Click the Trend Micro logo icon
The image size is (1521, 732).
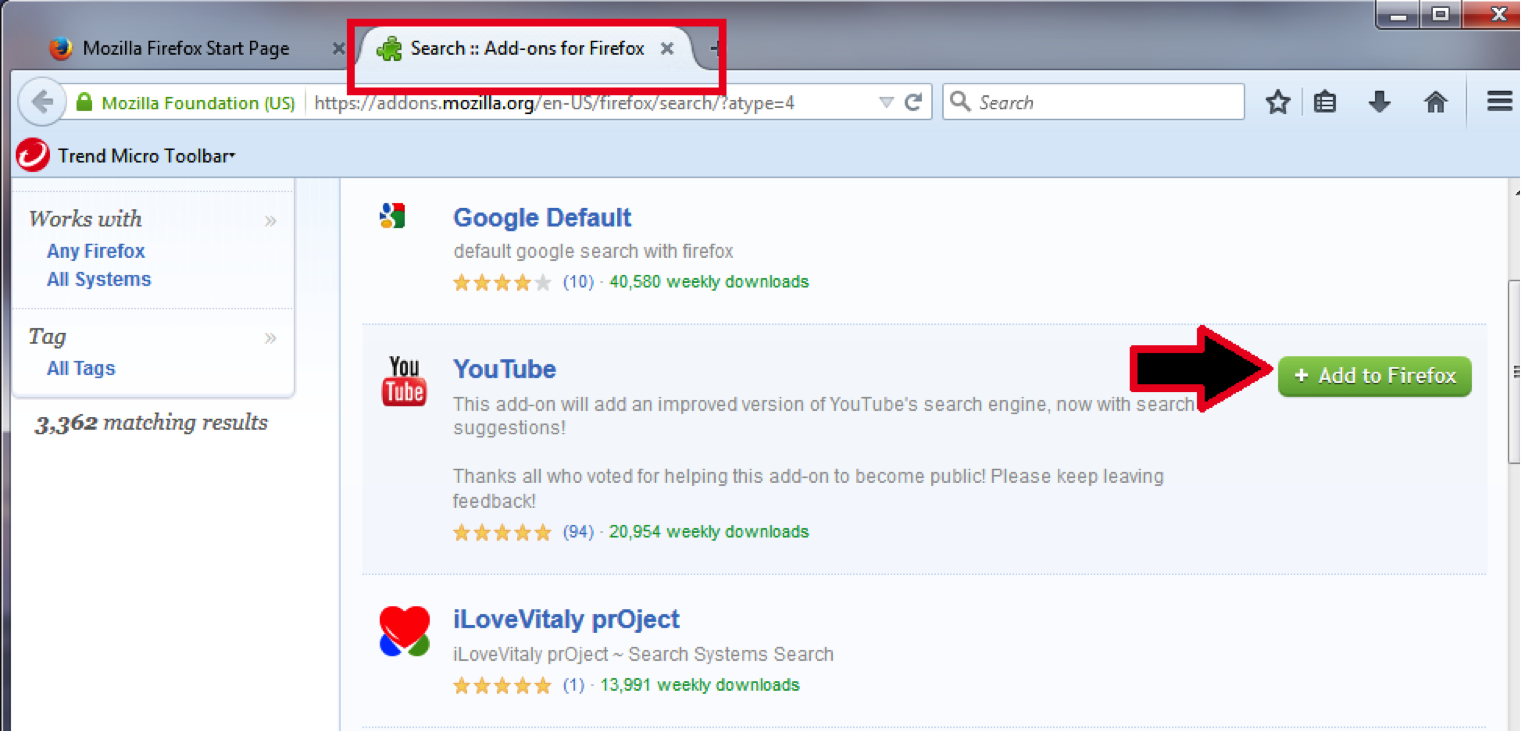point(33,155)
